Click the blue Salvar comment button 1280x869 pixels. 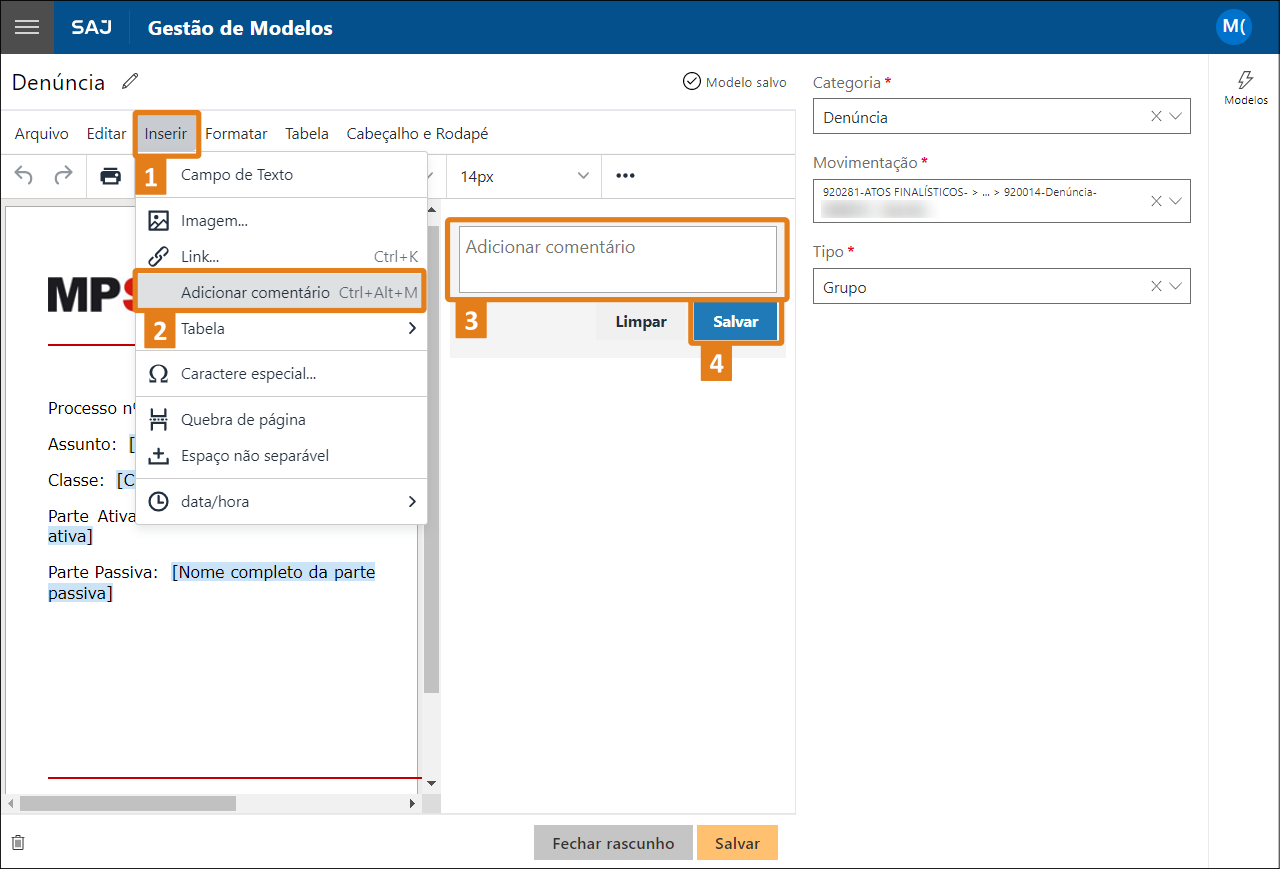click(735, 322)
